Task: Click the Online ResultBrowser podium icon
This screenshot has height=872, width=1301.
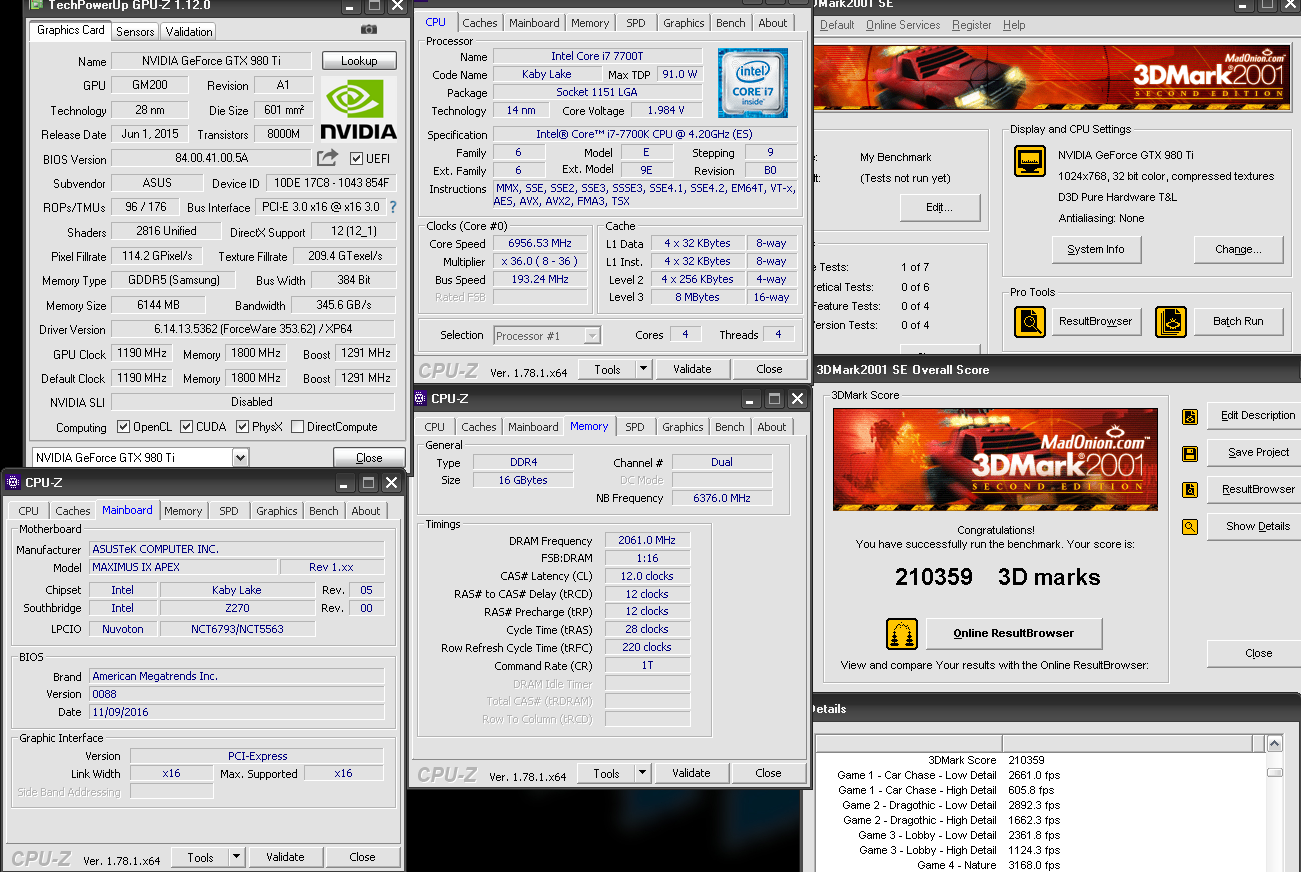Action: (902, 634)
